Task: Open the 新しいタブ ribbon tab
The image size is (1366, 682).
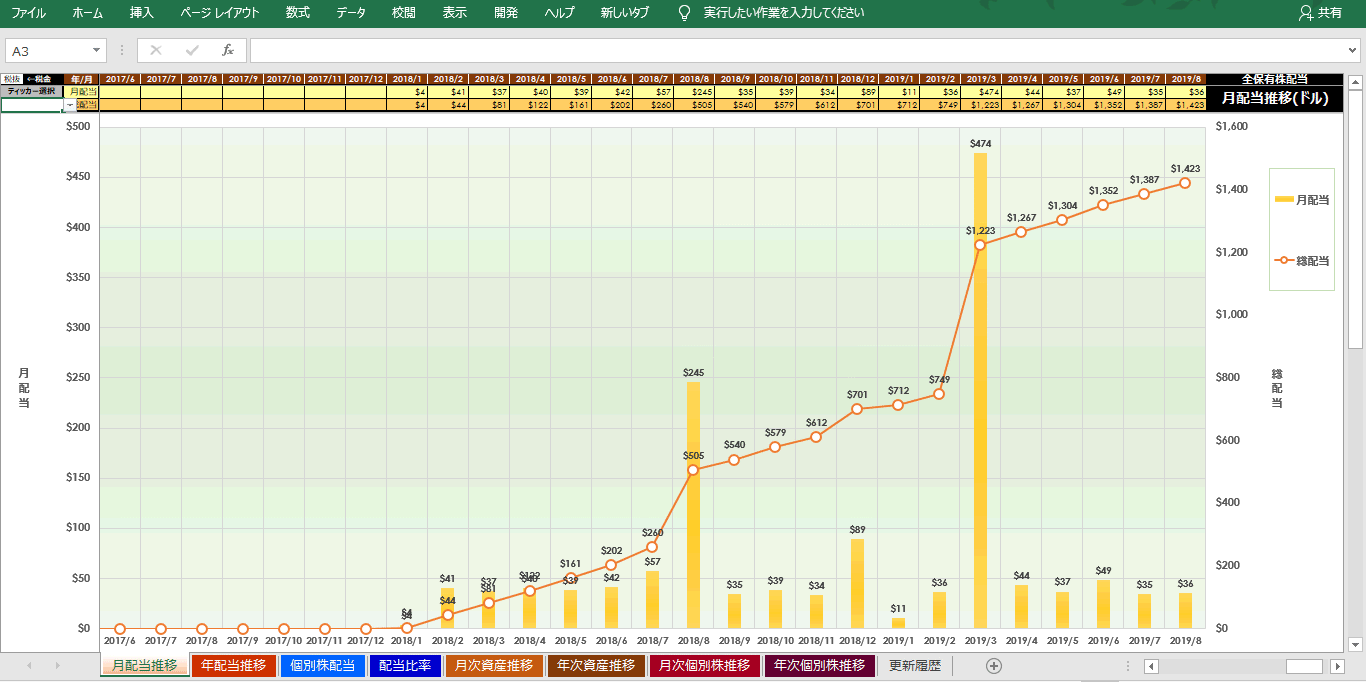Action: pyautogui.click(x=625, y=13)
